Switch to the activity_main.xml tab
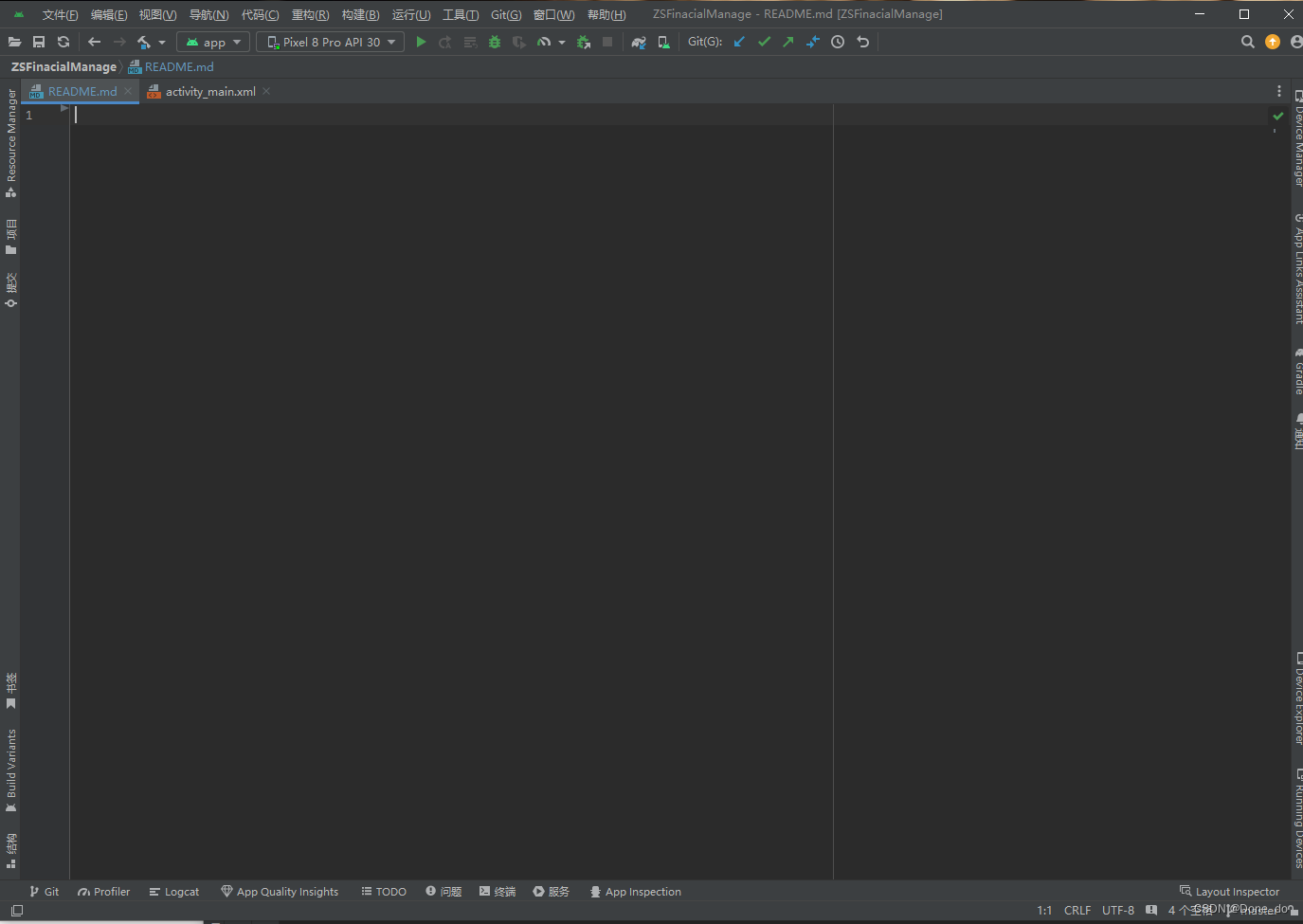This screenshot has width=1303, height=924. click(x=210, y=92)
